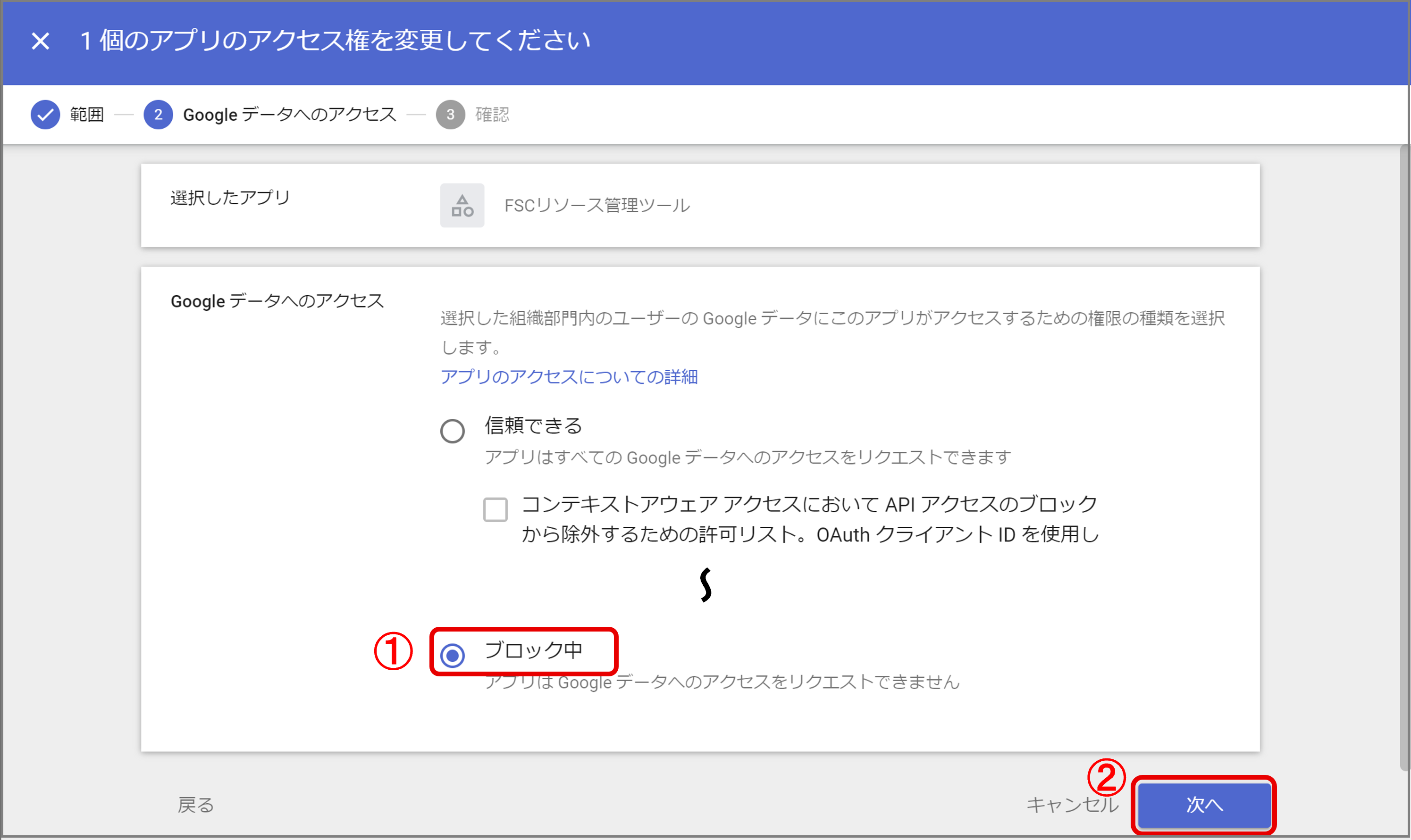
Task: Select the 範囲 step label
Action: coord(87,114)
